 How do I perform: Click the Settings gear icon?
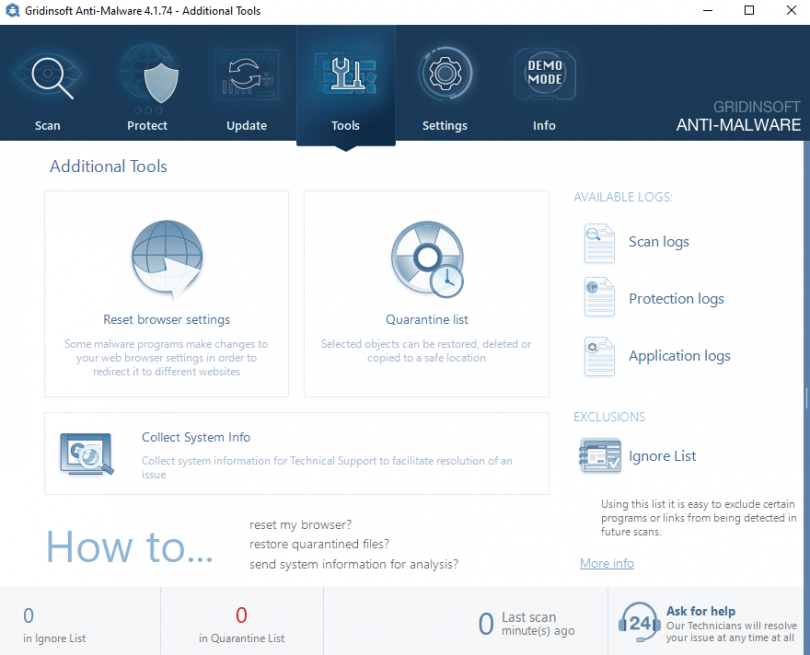(445, 73)
